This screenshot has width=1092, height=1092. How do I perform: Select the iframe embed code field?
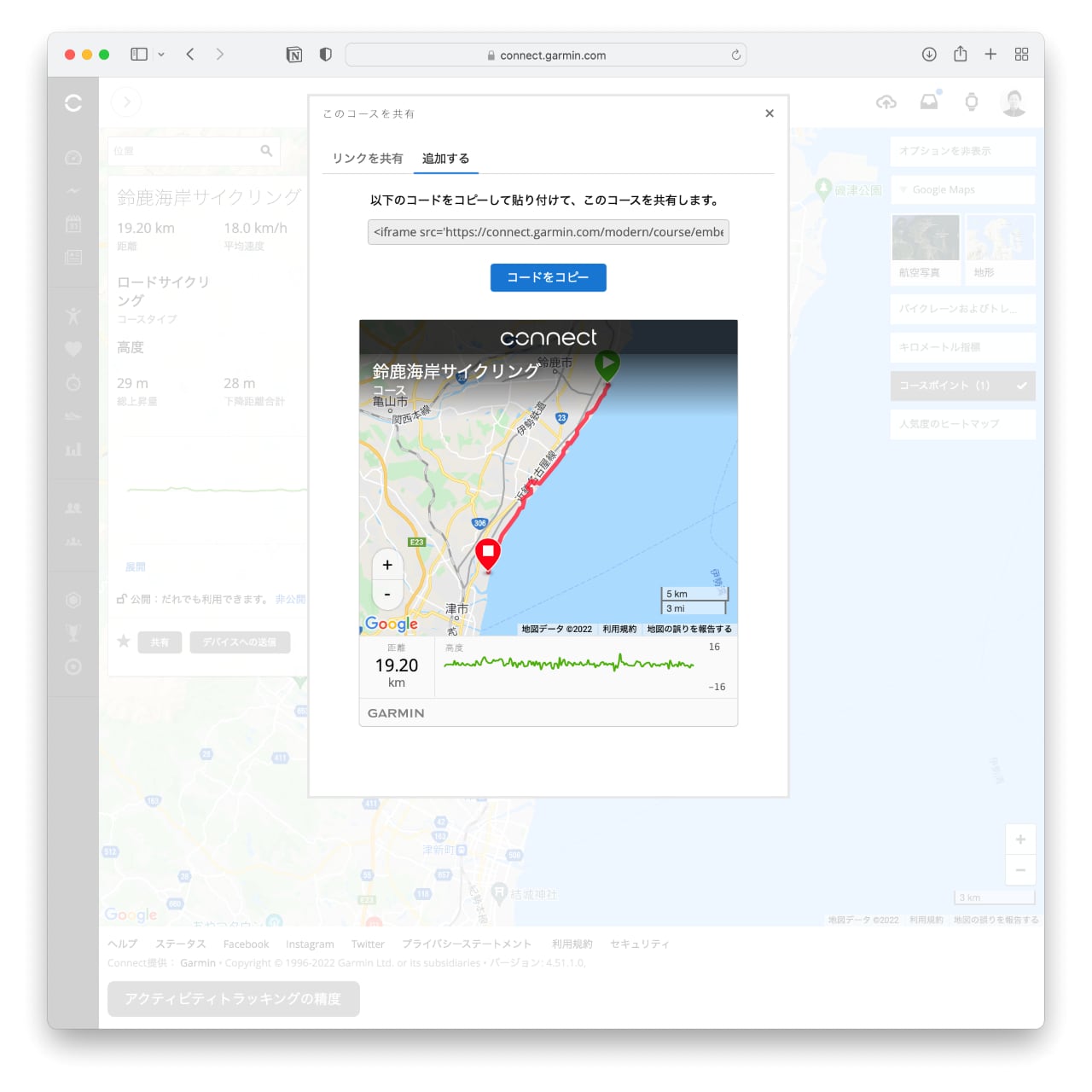(x=548, y=232)
